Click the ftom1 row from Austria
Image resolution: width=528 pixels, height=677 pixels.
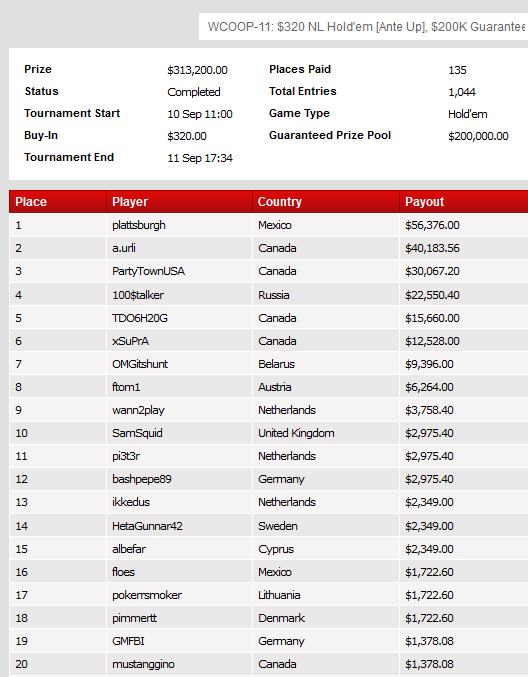pyautogui.click(x=269, y=387)
